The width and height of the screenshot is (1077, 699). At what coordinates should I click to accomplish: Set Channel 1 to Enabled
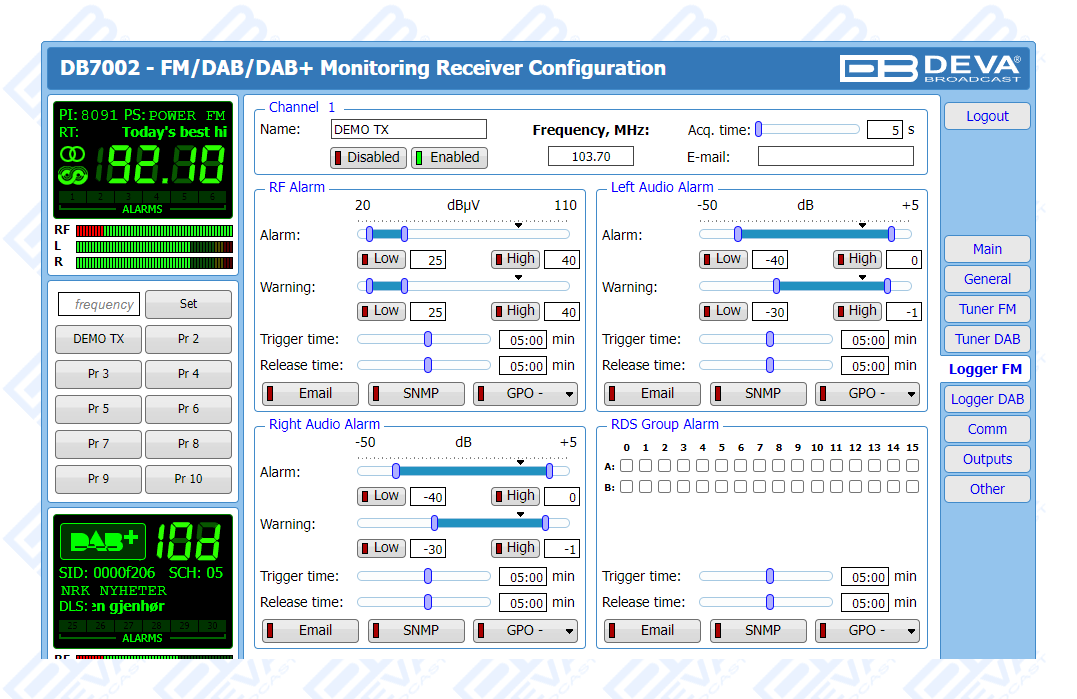(446, 157)
